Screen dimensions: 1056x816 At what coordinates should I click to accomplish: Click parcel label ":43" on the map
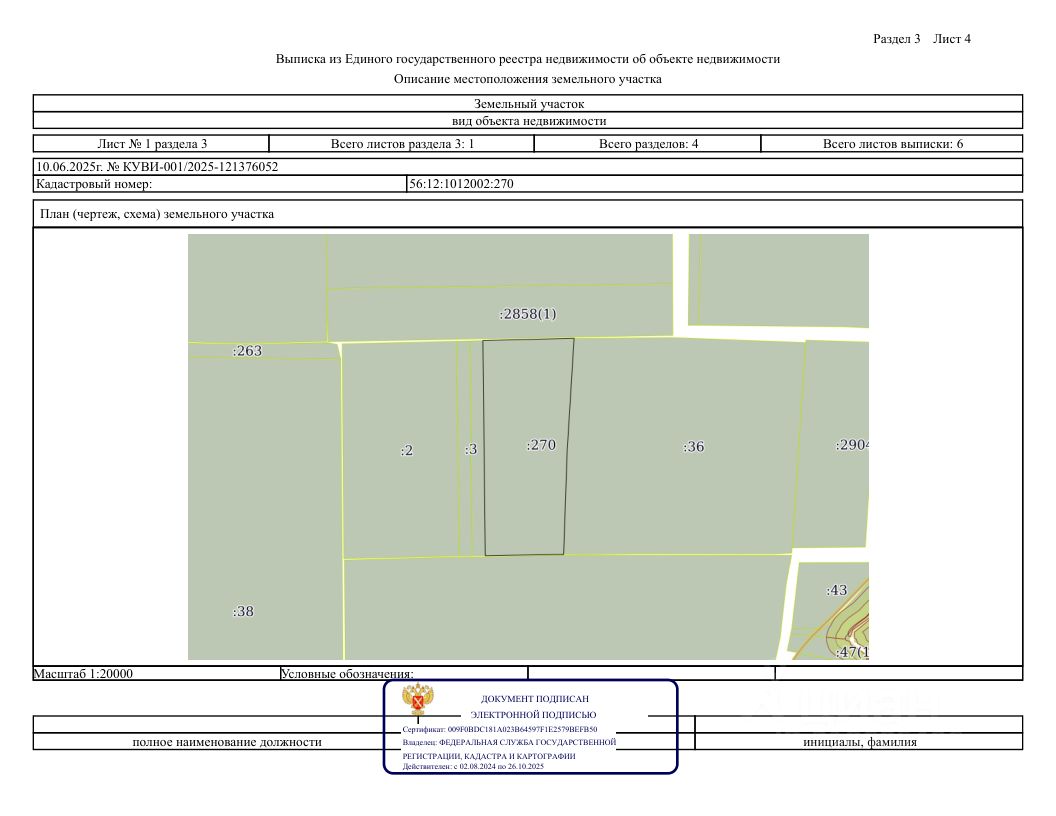[836, 590]
